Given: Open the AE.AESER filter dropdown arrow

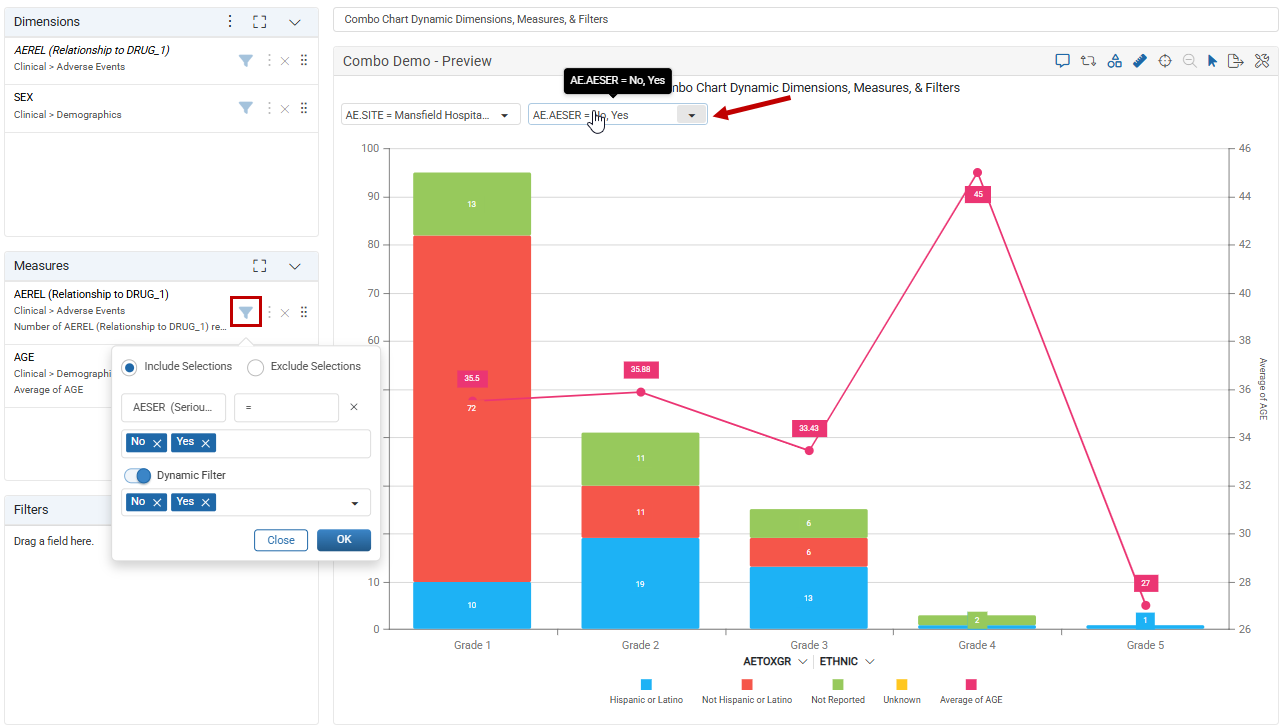Looking at the screenshot, I should [x=691, y=115].
